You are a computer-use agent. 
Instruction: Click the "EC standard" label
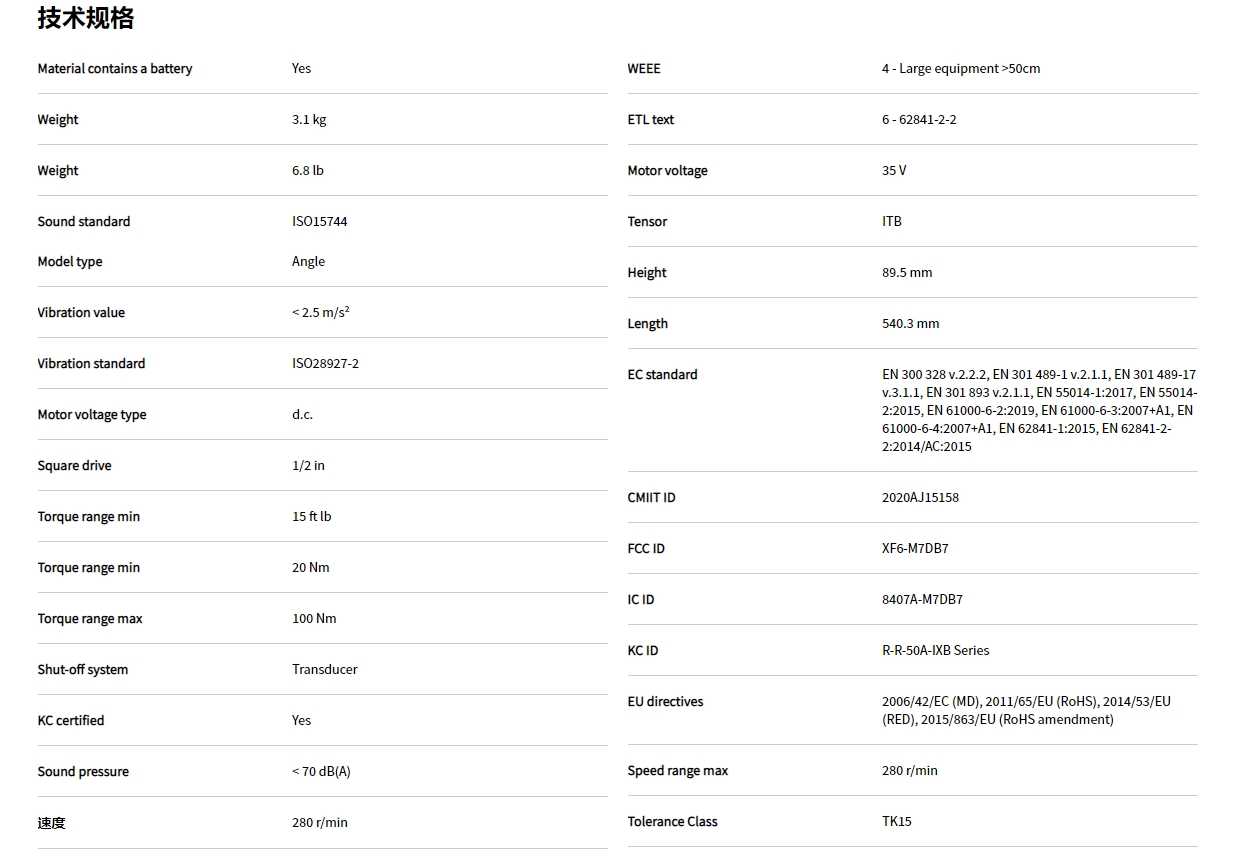(663, 375)
